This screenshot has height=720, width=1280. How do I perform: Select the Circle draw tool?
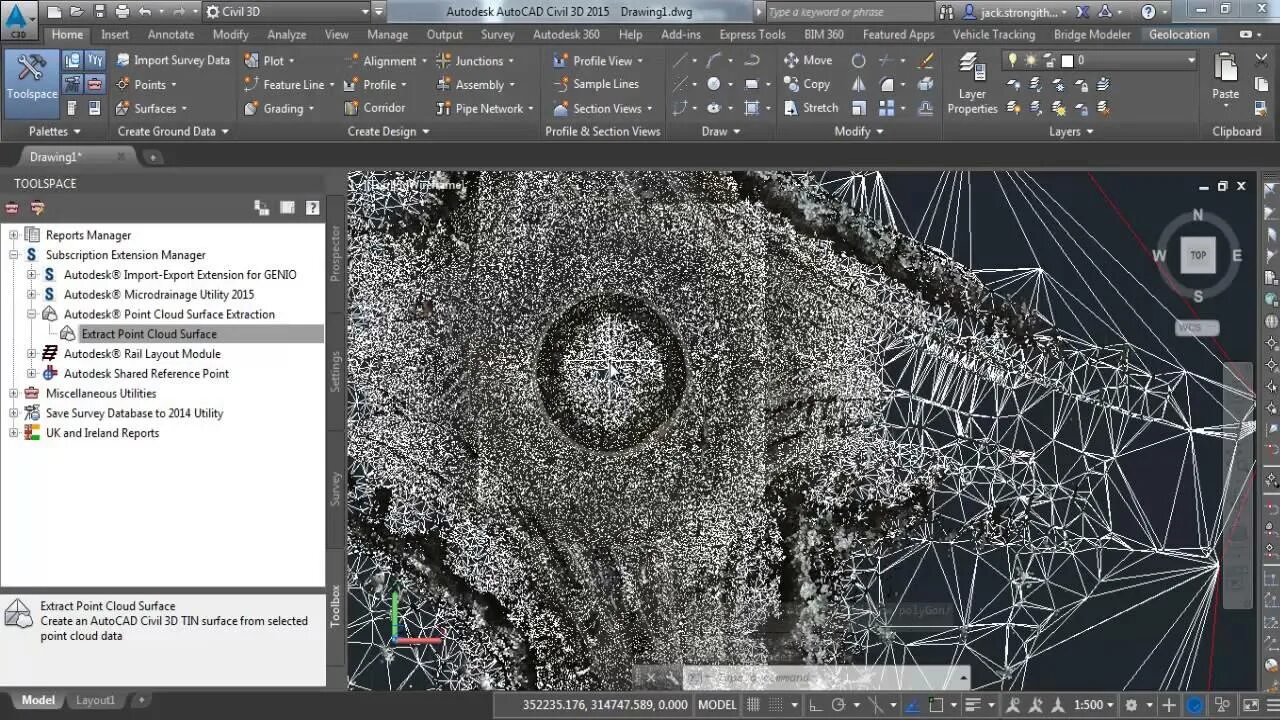(x=714, y=84)
